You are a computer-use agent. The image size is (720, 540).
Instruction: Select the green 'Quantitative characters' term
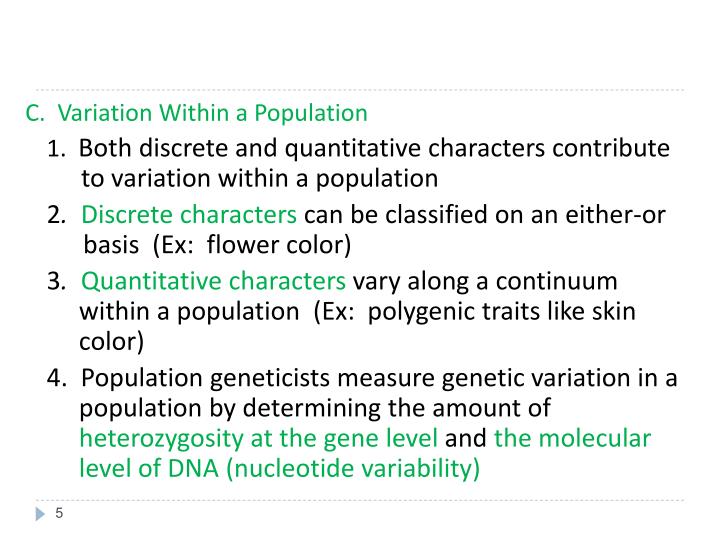[213, 281]
